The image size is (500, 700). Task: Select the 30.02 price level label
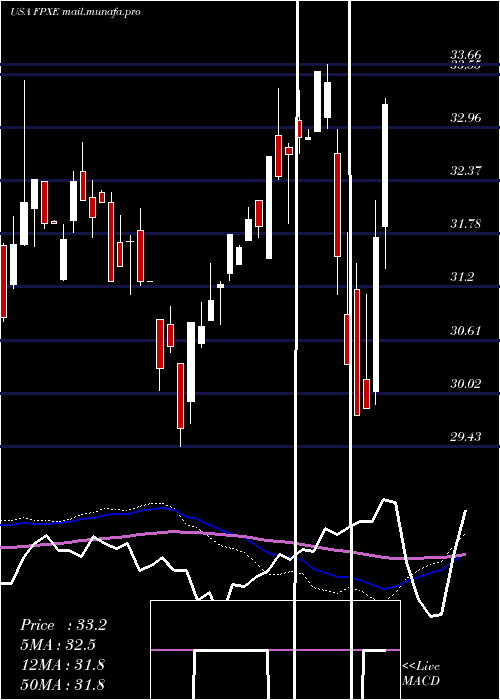pyautogui.click(x=466, y=383)
